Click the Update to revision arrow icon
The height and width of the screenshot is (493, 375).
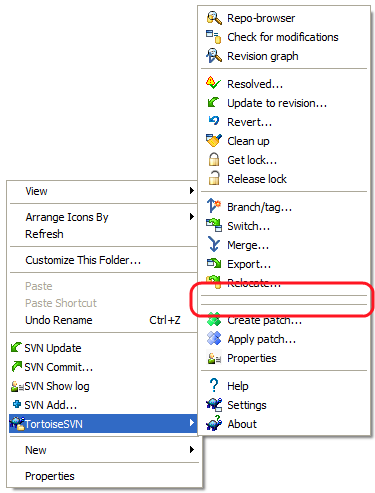(213, 102)
